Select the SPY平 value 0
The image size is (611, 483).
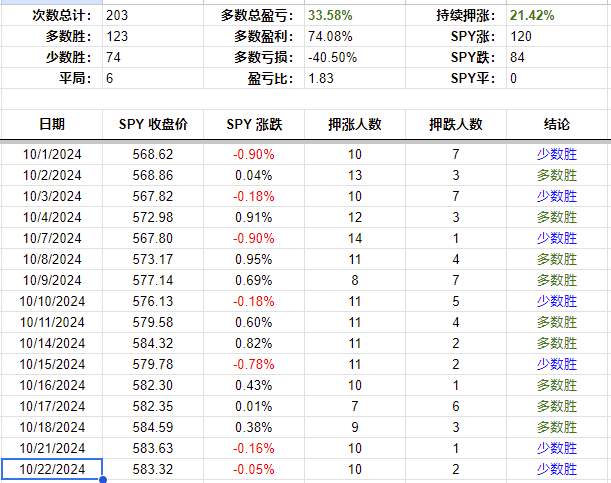click(558, 78)
